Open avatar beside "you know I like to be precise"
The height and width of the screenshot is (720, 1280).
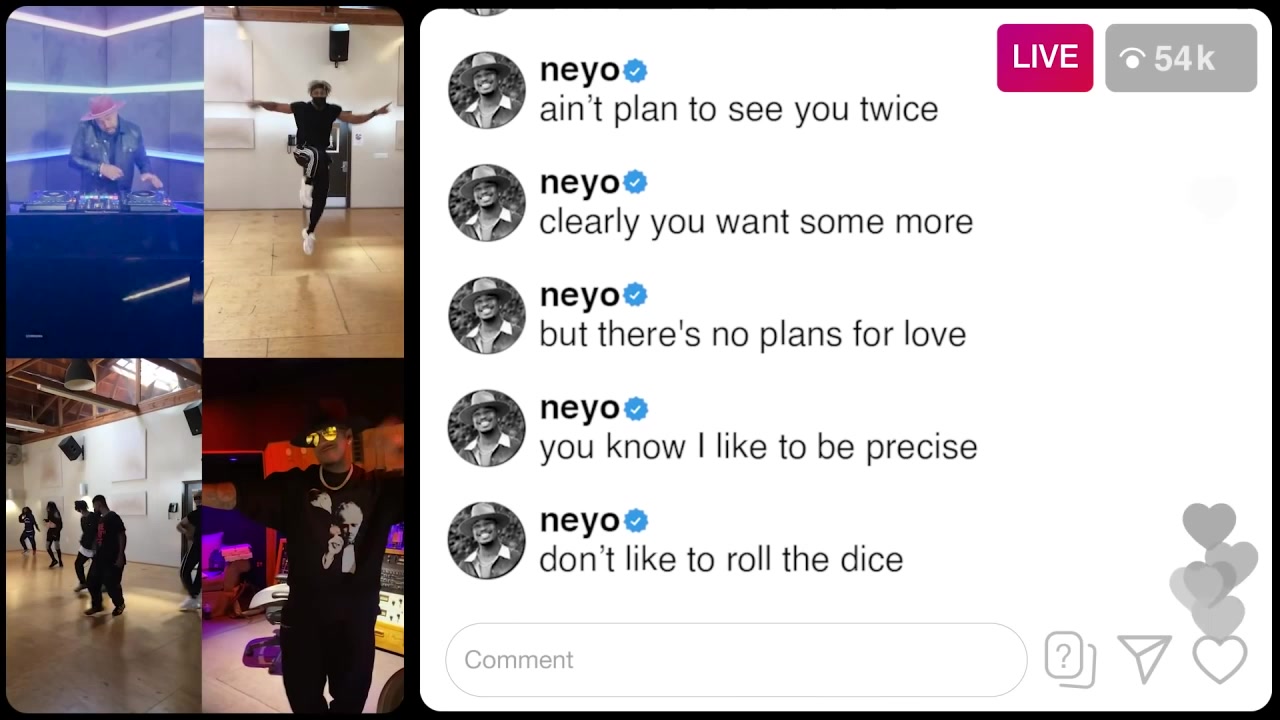[487, 428]
